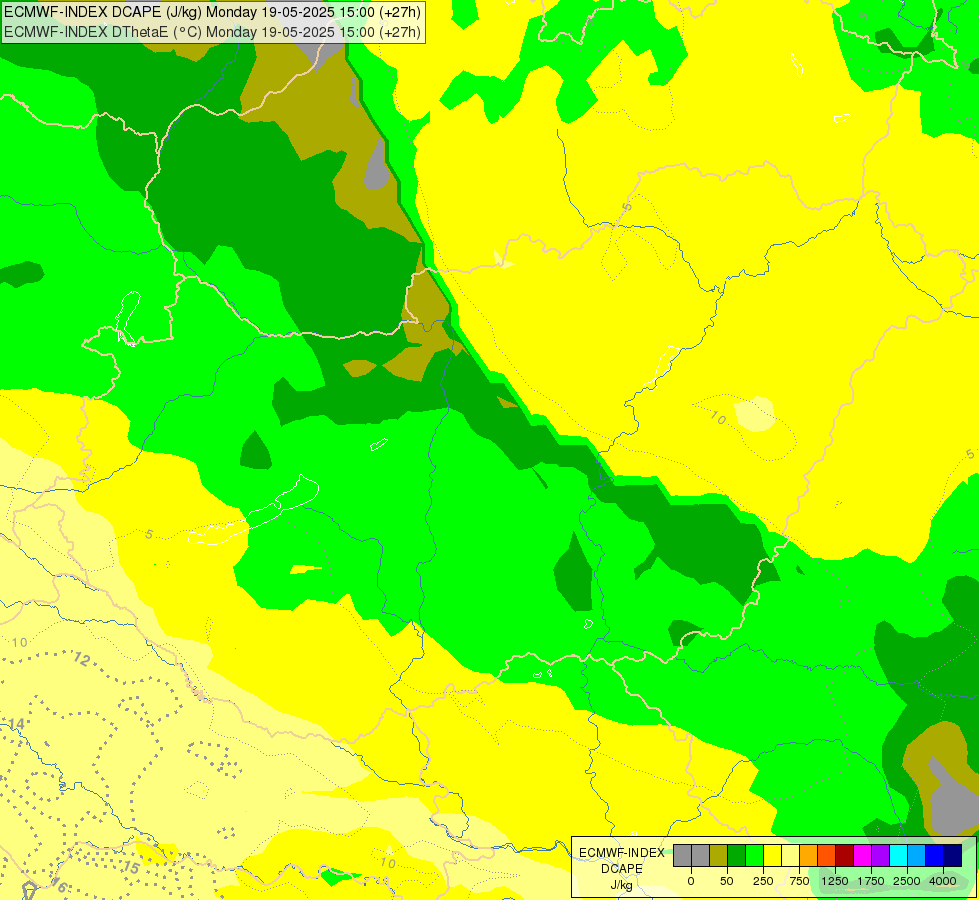This screenshot has width=979, height=900.
Task: Click the vivid yellow legend swatch after 250
Action: tap(772, 856)
